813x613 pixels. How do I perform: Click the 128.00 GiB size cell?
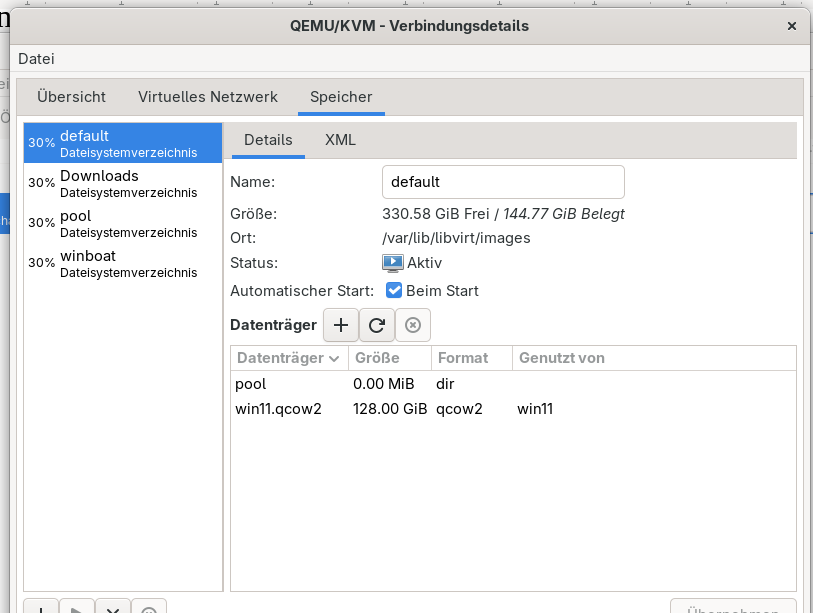[390, 409]
